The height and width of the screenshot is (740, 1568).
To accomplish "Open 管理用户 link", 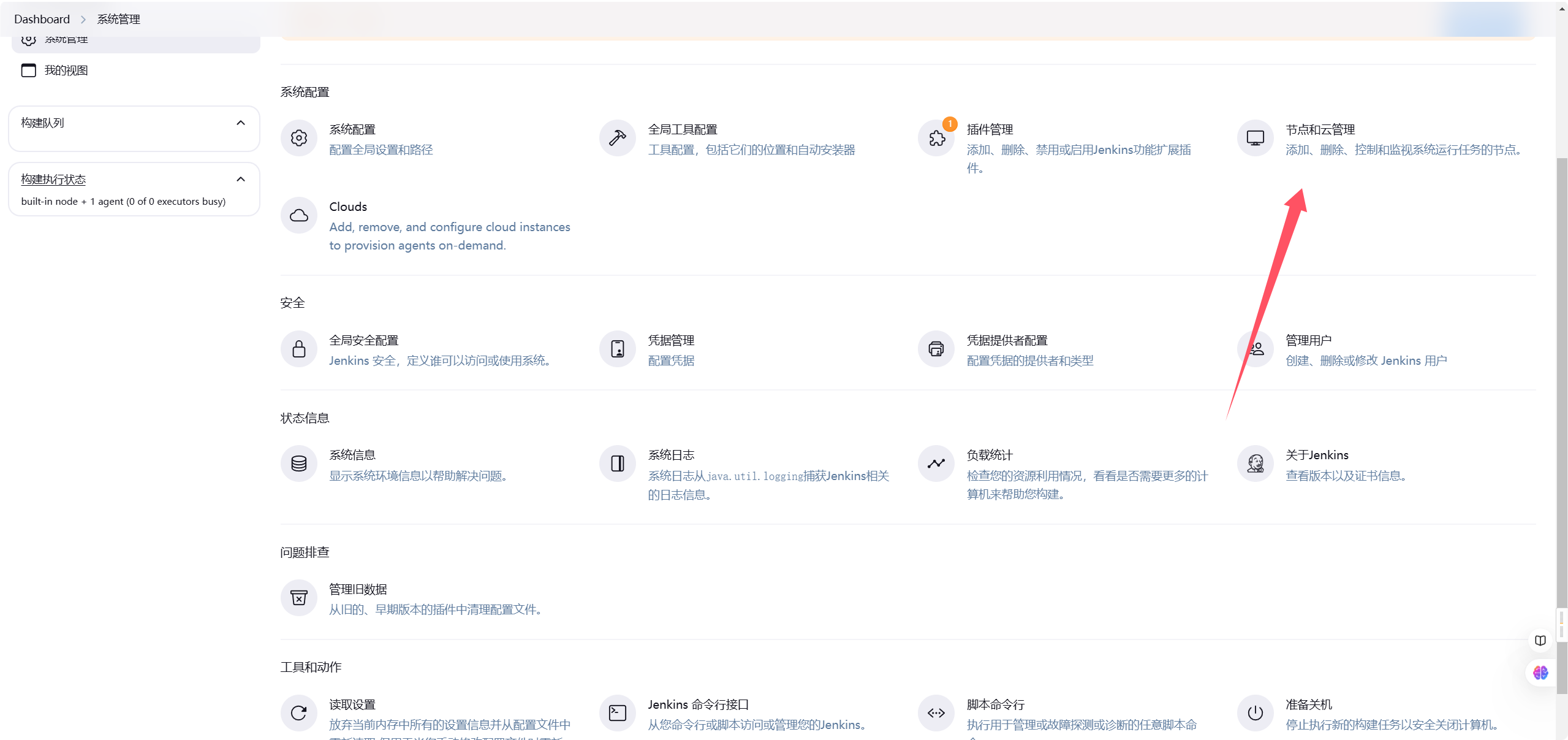I will pos(1308,340).
